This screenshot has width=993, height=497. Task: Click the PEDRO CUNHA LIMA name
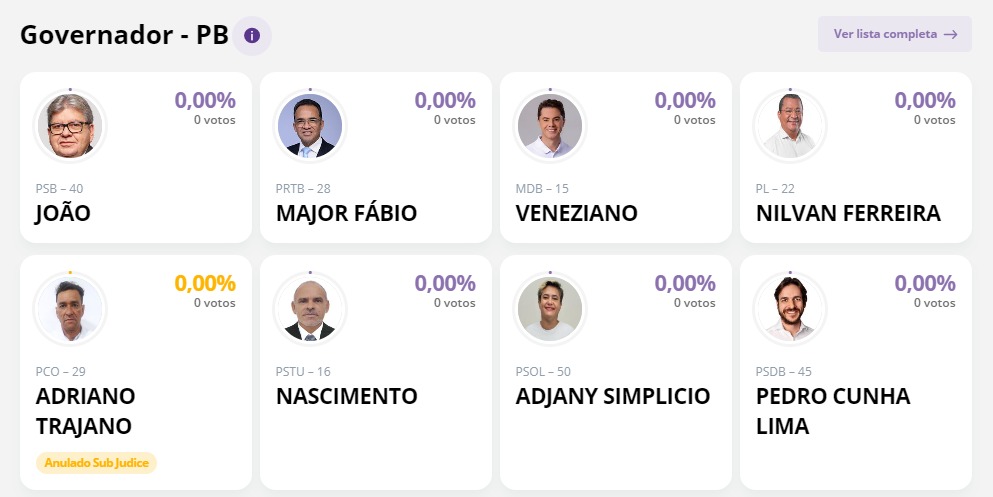[833, 410]
